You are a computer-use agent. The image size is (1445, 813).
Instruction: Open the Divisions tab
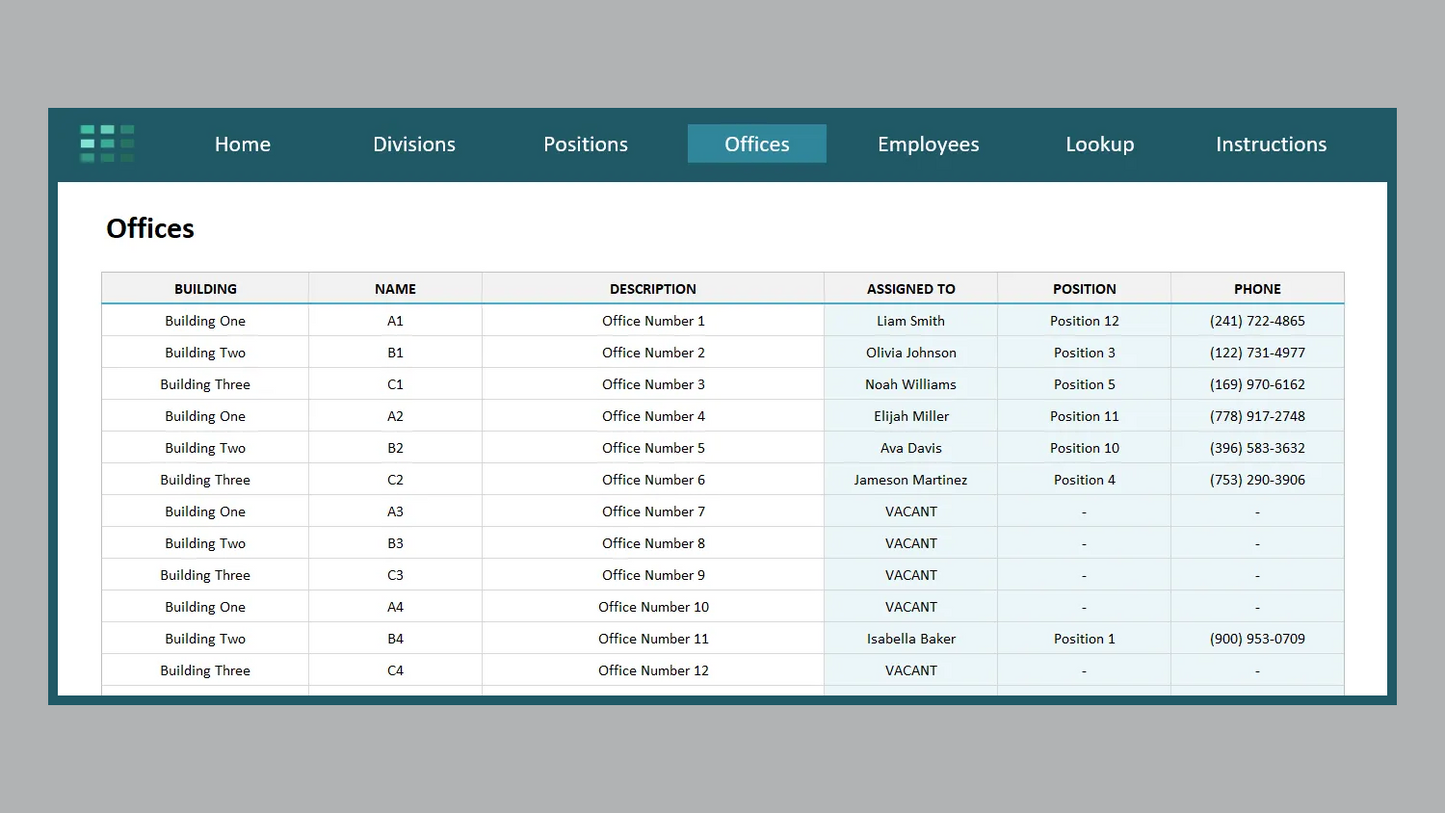[414, 144]
